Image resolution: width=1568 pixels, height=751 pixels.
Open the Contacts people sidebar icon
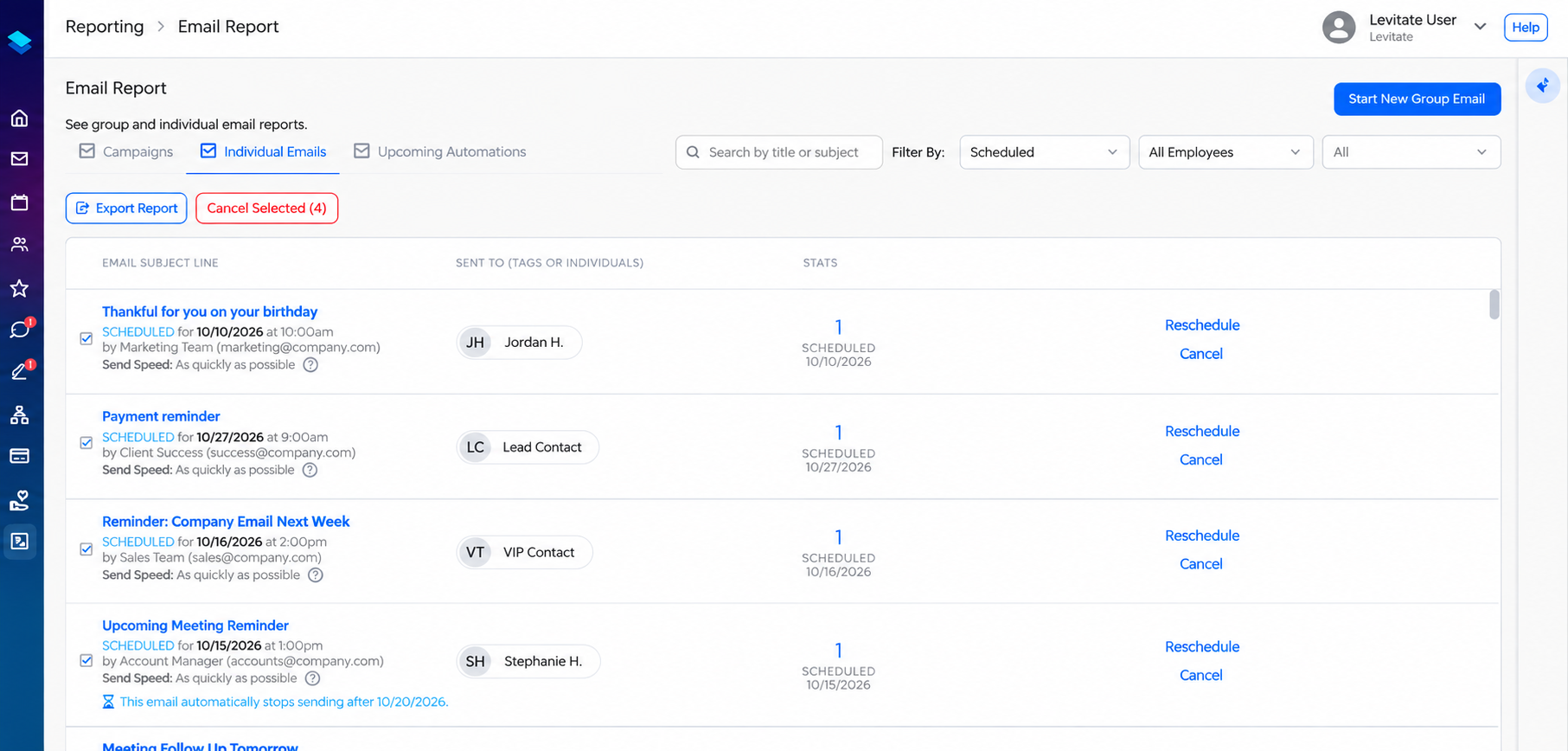[x=20, y=245]
